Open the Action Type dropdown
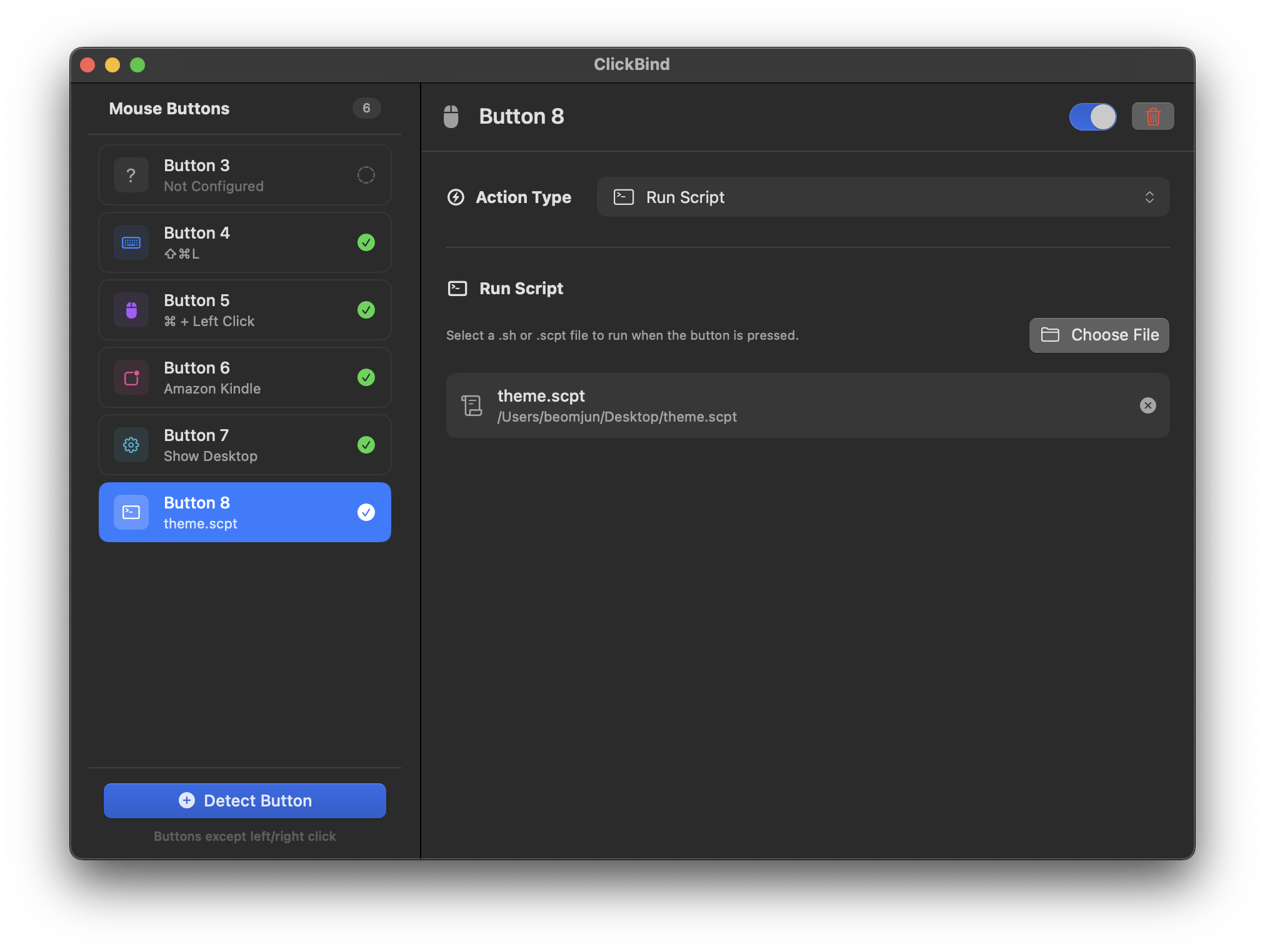1265x952 pixels. click(x=883, y=197)
